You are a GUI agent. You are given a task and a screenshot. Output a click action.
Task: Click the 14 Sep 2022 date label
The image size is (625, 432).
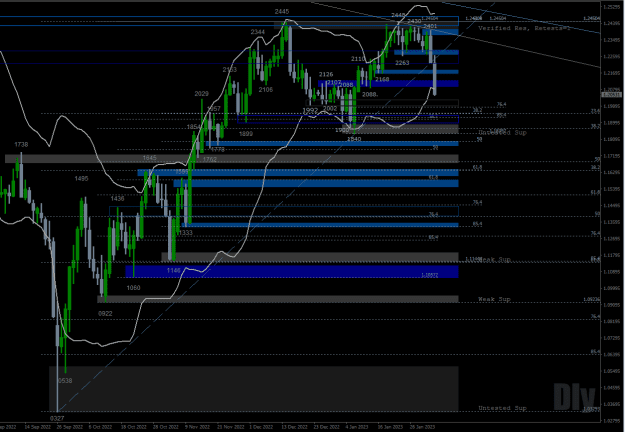[x=37, y=427]
